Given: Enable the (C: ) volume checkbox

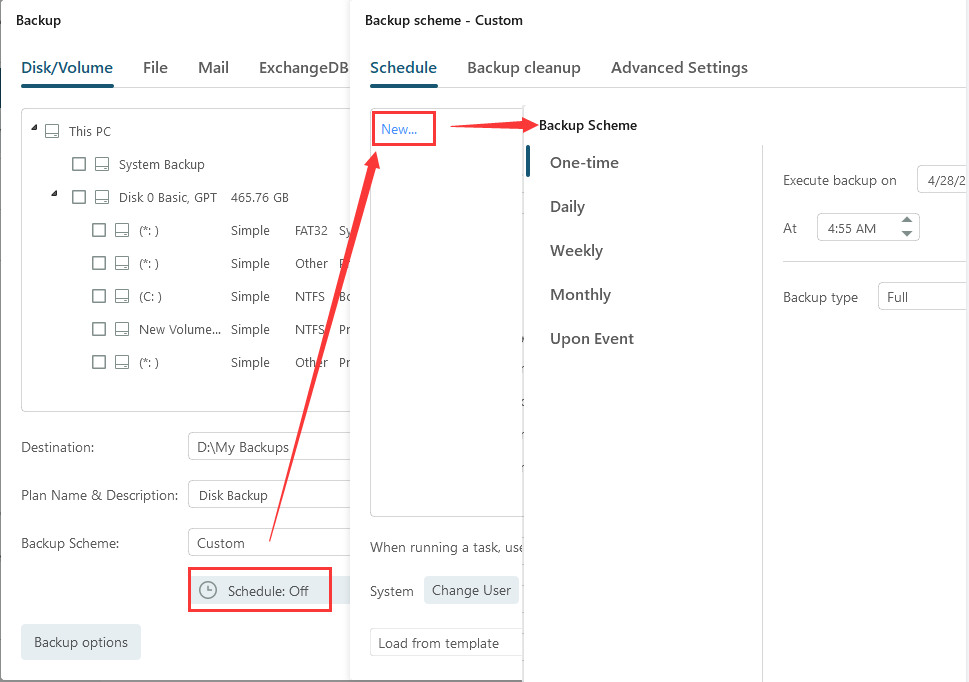Looking at the screenshot, I should click(99, 296).
